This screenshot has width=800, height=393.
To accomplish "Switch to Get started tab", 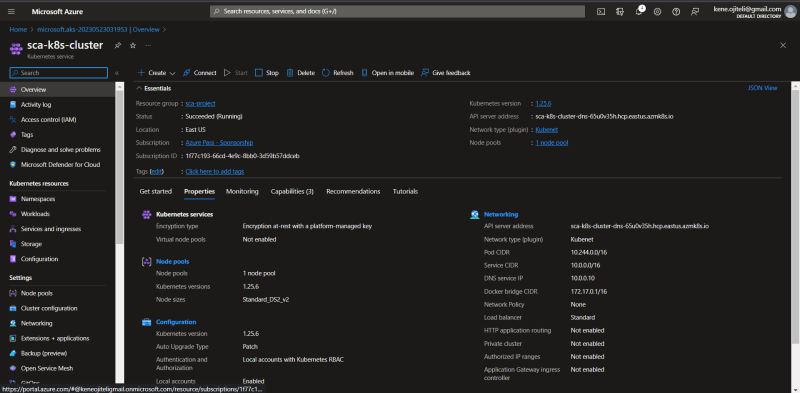I will tap(156, 191).
